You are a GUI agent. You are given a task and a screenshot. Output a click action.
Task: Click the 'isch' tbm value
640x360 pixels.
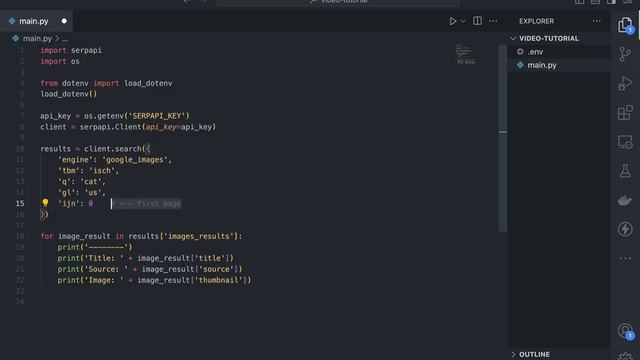(x=102, y=171)
